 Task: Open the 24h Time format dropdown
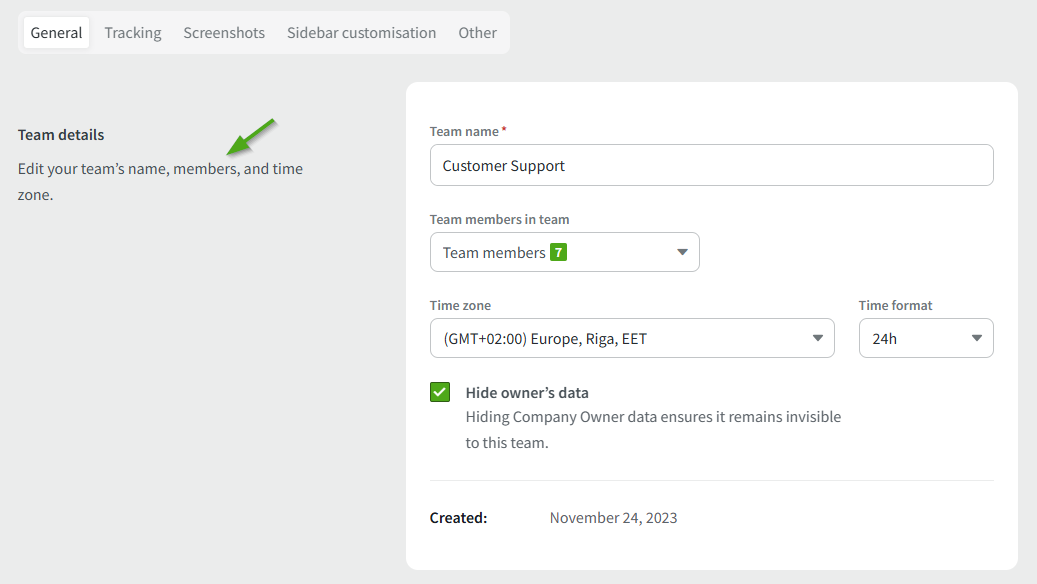[x=925, y=339]
